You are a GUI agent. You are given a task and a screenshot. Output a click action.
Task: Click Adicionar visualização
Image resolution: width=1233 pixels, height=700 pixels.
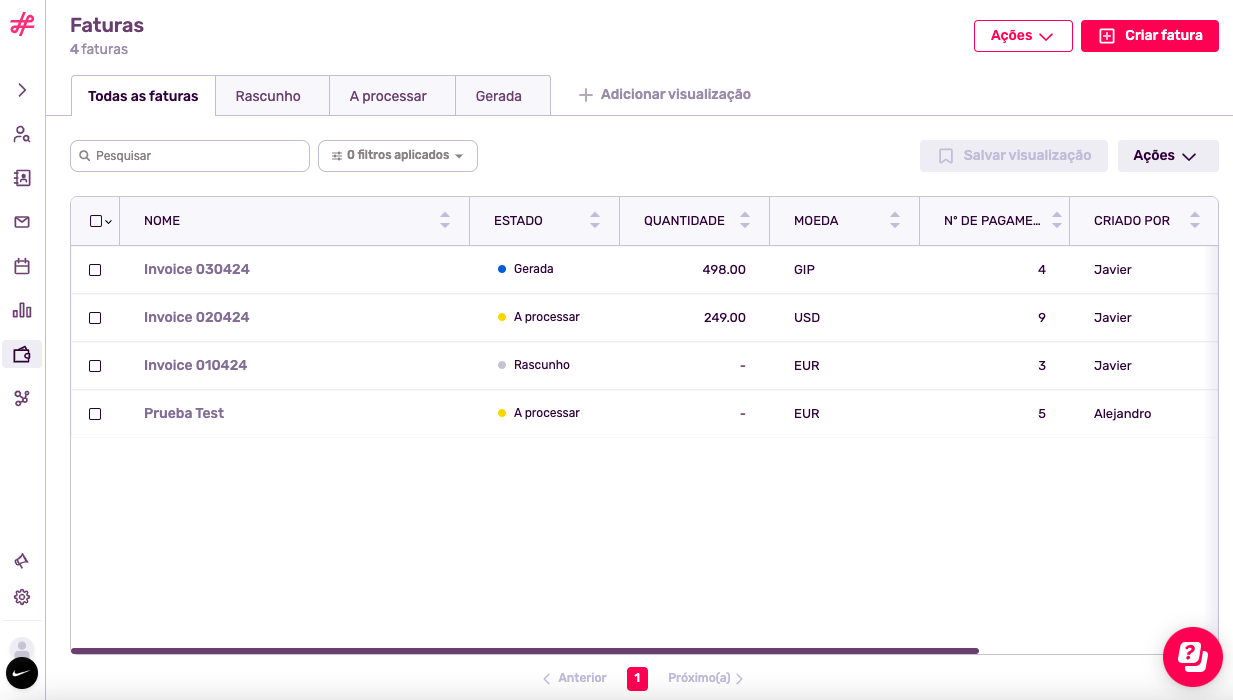click(665, 95)
